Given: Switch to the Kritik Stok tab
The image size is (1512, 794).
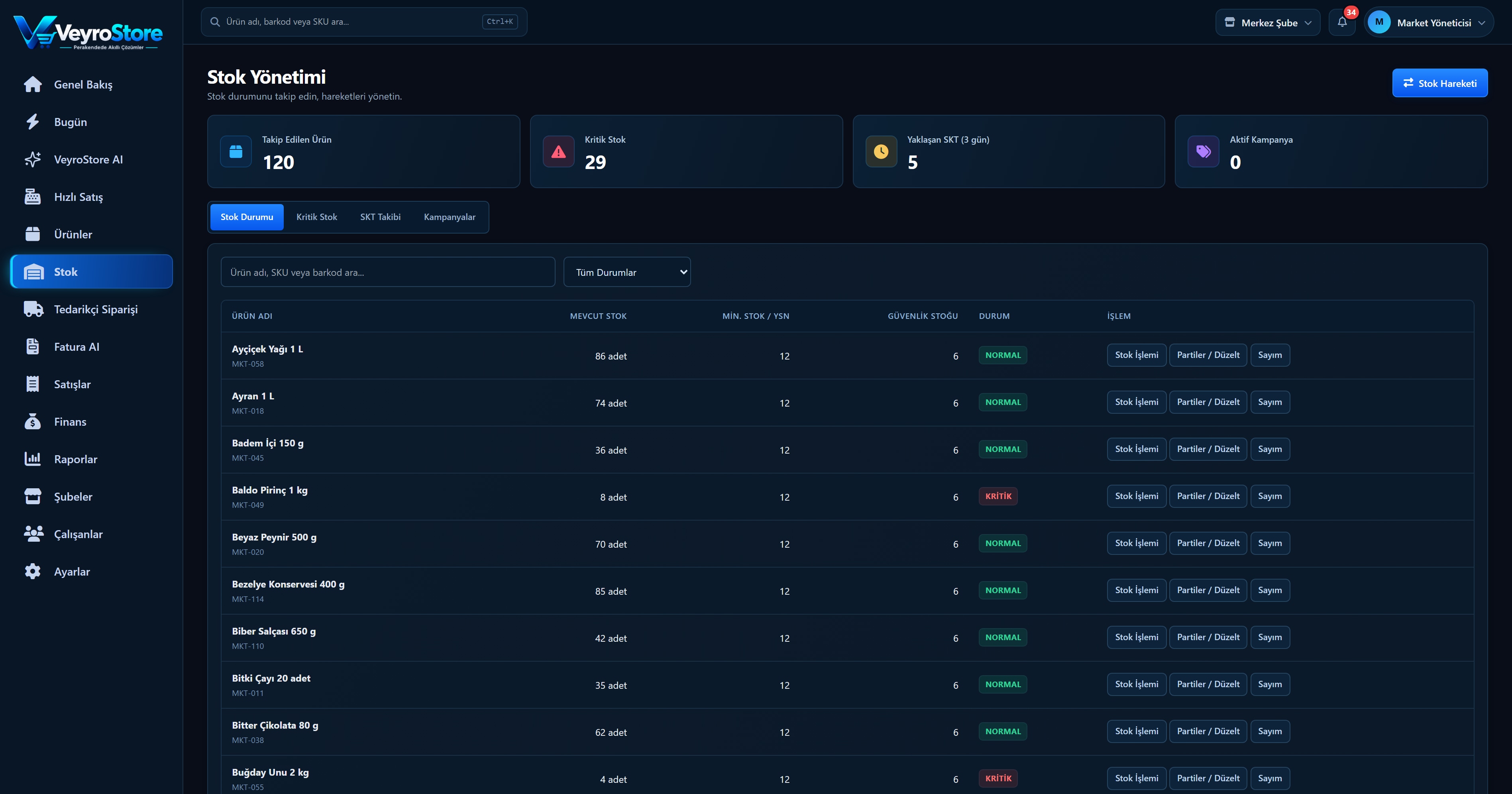Looking at the screenshot, I should pyautogui.click(x=317, y=217).
